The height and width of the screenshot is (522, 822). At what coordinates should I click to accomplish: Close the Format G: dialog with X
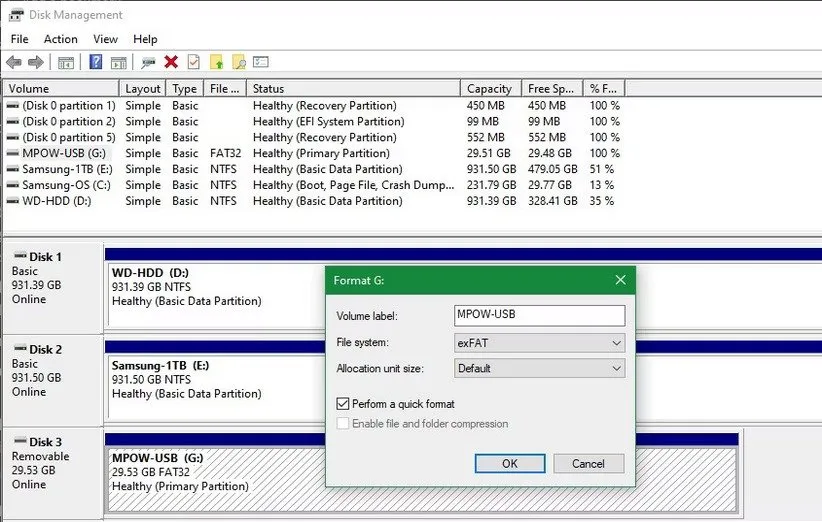(x=620, y=280)
